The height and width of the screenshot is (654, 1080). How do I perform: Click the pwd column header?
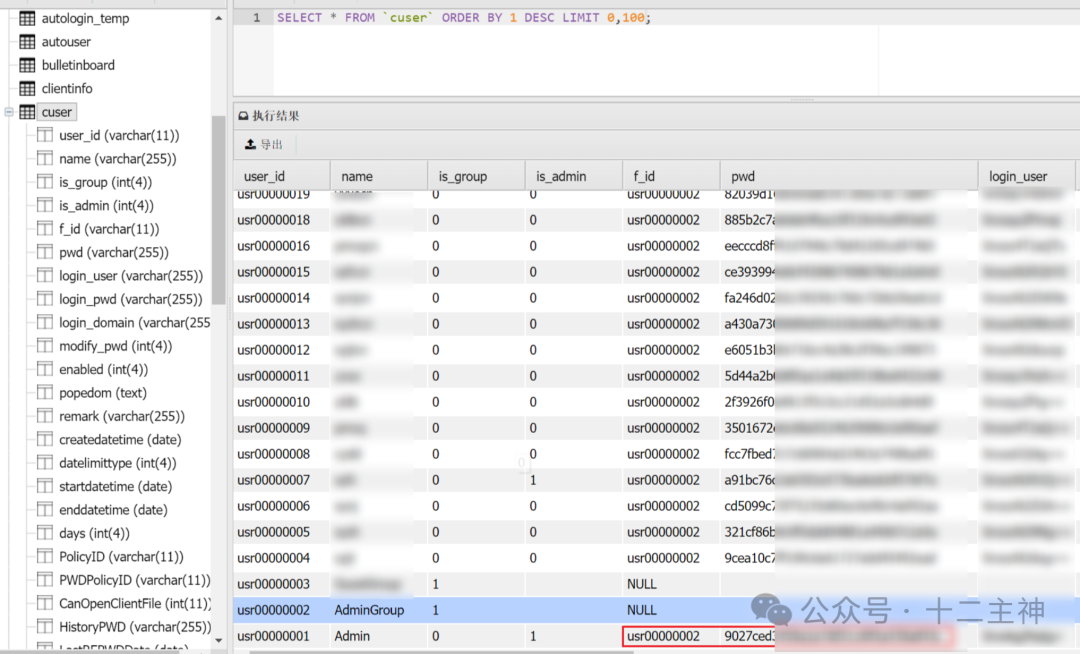[x=743, y=176]
